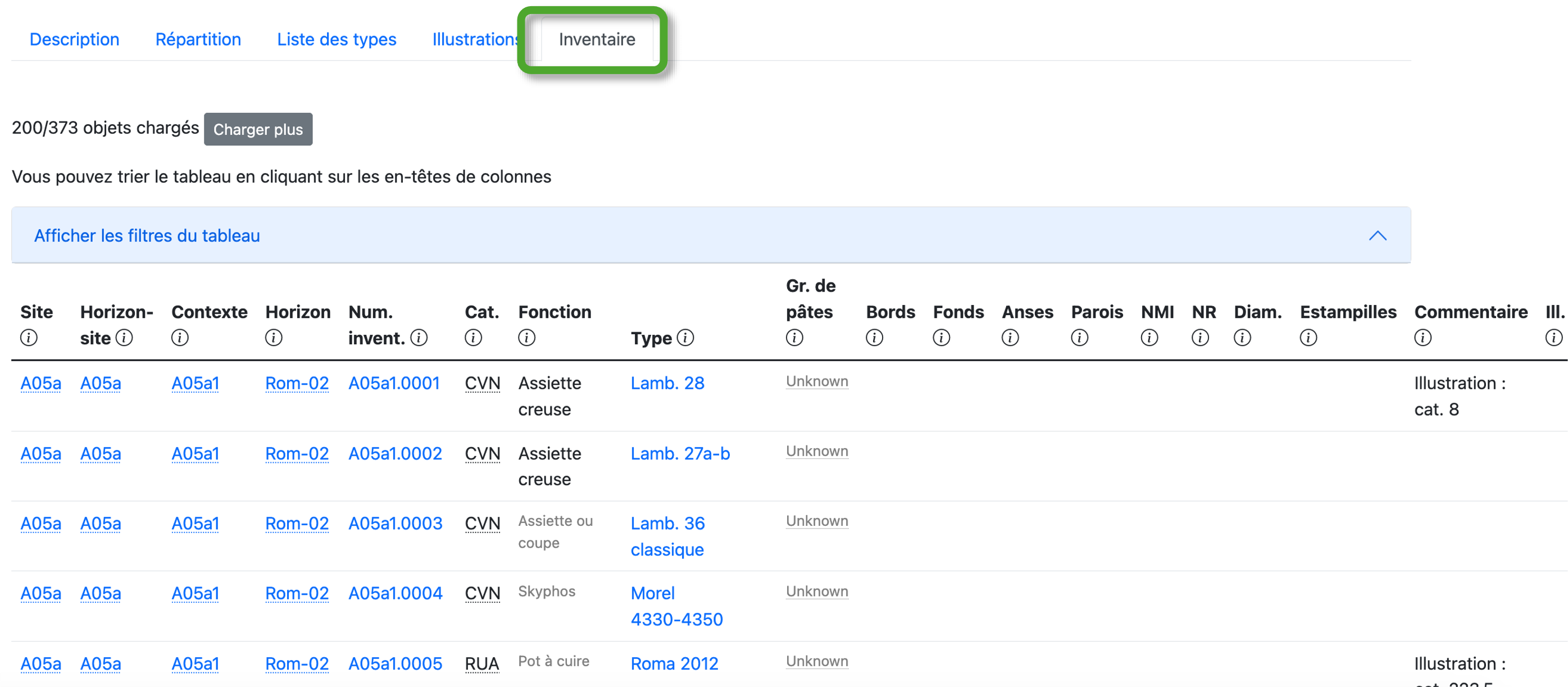Collapse filters panel with chevron arrow

pos(1378,236)
